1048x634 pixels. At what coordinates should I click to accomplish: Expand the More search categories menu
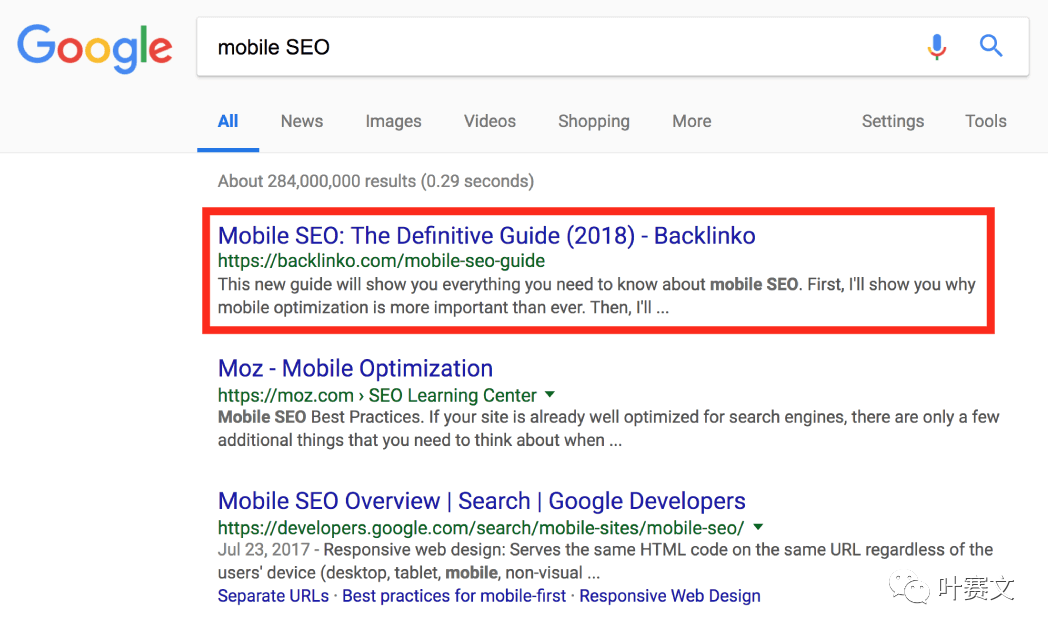click(691, 121)
